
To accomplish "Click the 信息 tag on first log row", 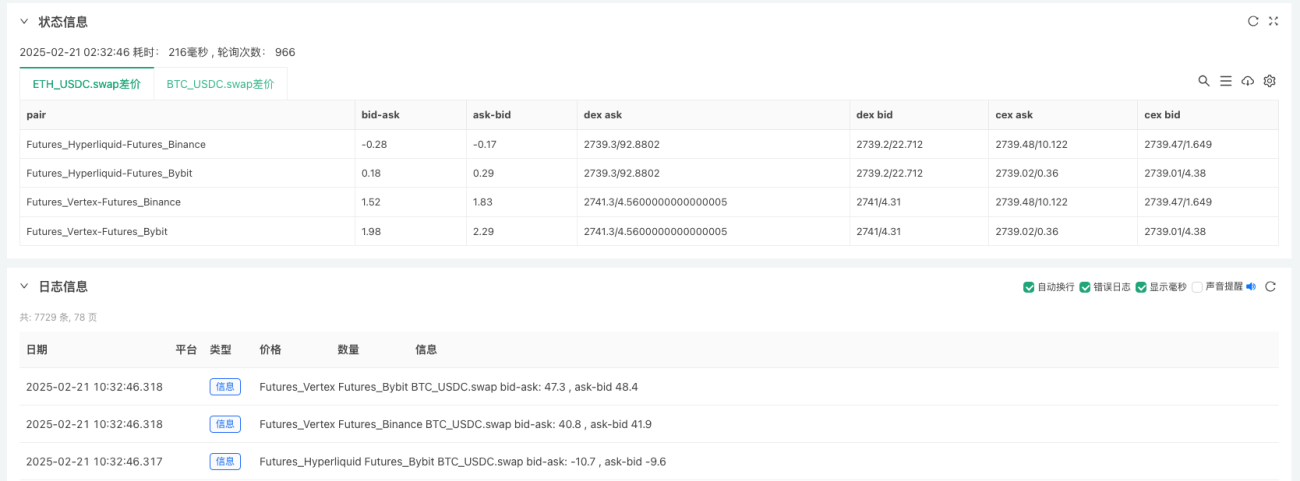I will pyautogui.click(x=225, y=386).
